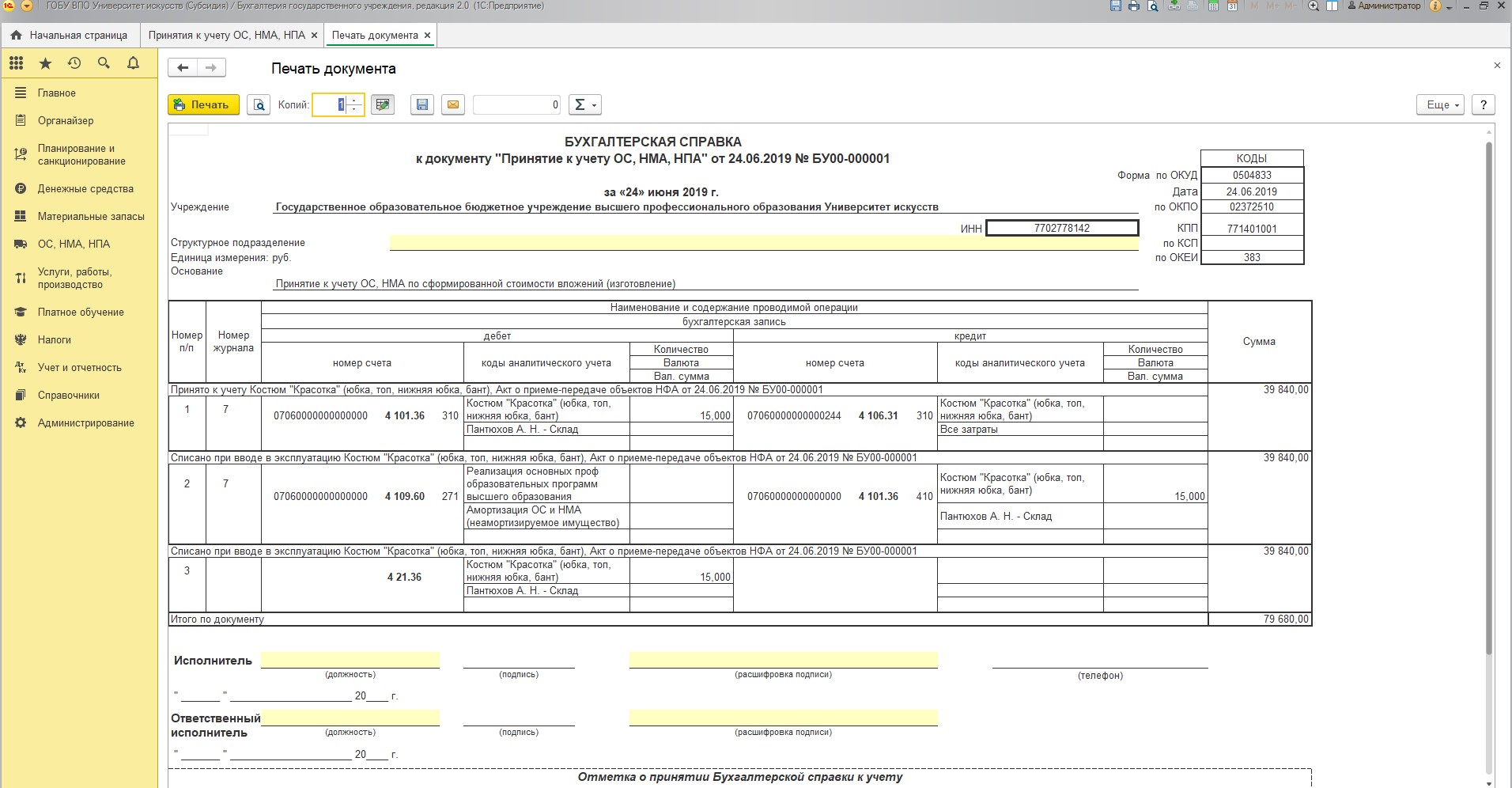Image resolution: width=1512 pixels, height=788 pixels.
Task: Click the envelope Send by email icon
Action: click(453, 104)
